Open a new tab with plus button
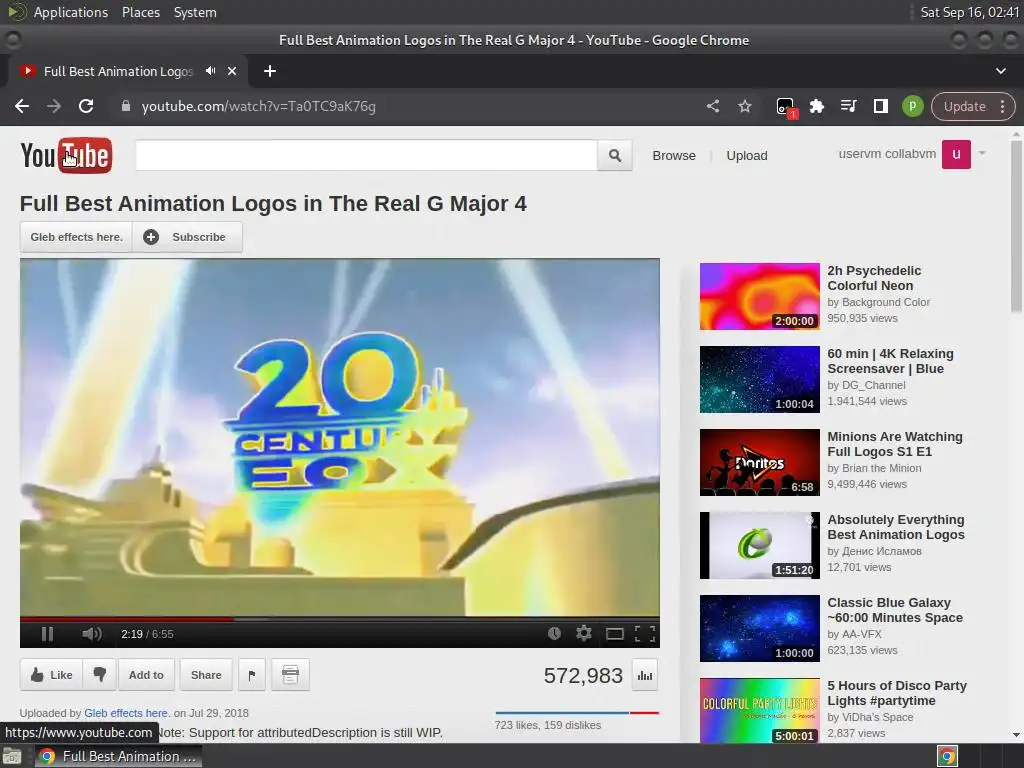 pos(270,71)
